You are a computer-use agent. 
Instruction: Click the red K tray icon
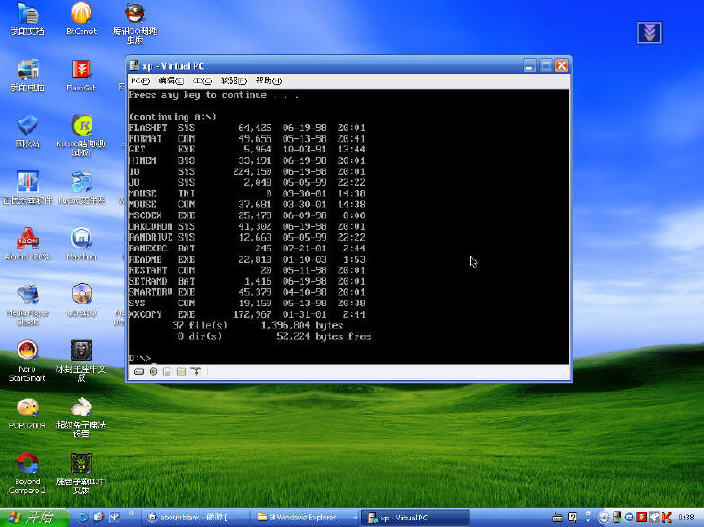(667, 518)
